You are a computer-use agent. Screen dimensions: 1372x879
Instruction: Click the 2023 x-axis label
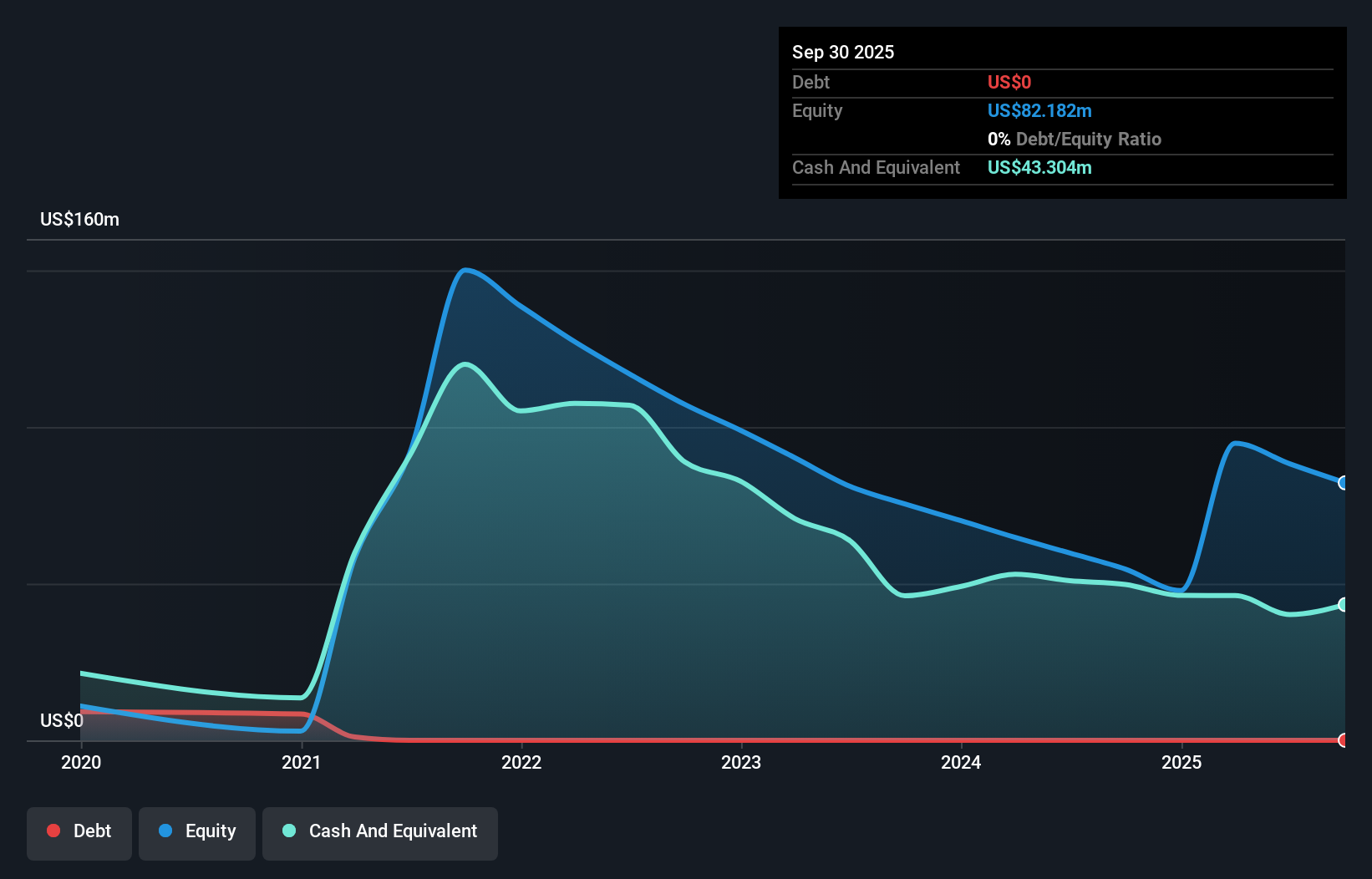tap(741, 762)
